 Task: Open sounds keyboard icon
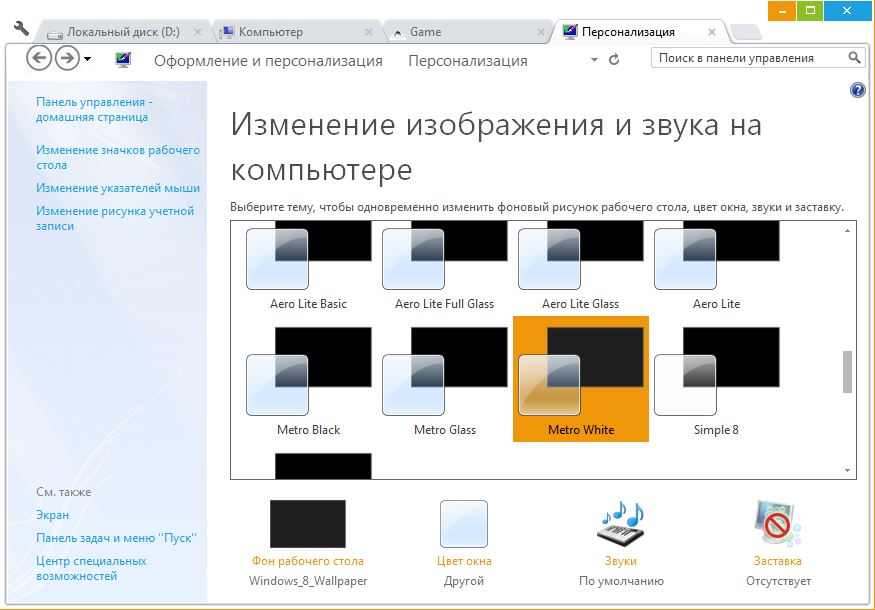point(621,523)
